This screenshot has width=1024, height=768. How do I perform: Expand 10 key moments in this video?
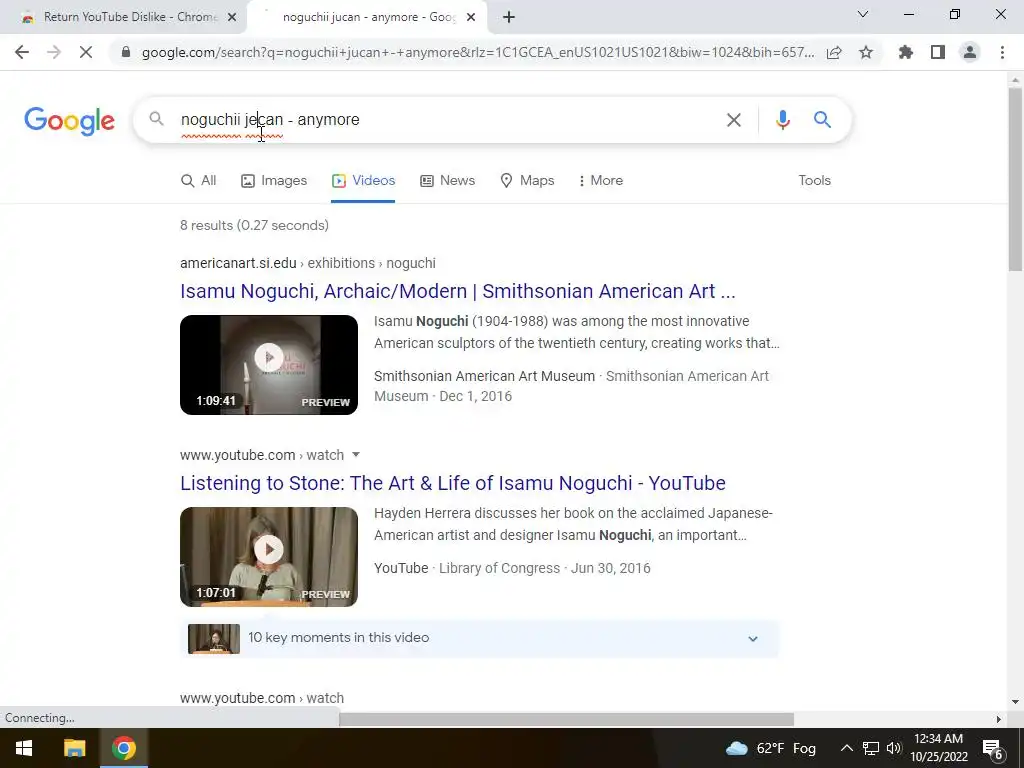[x=479, y=638]
